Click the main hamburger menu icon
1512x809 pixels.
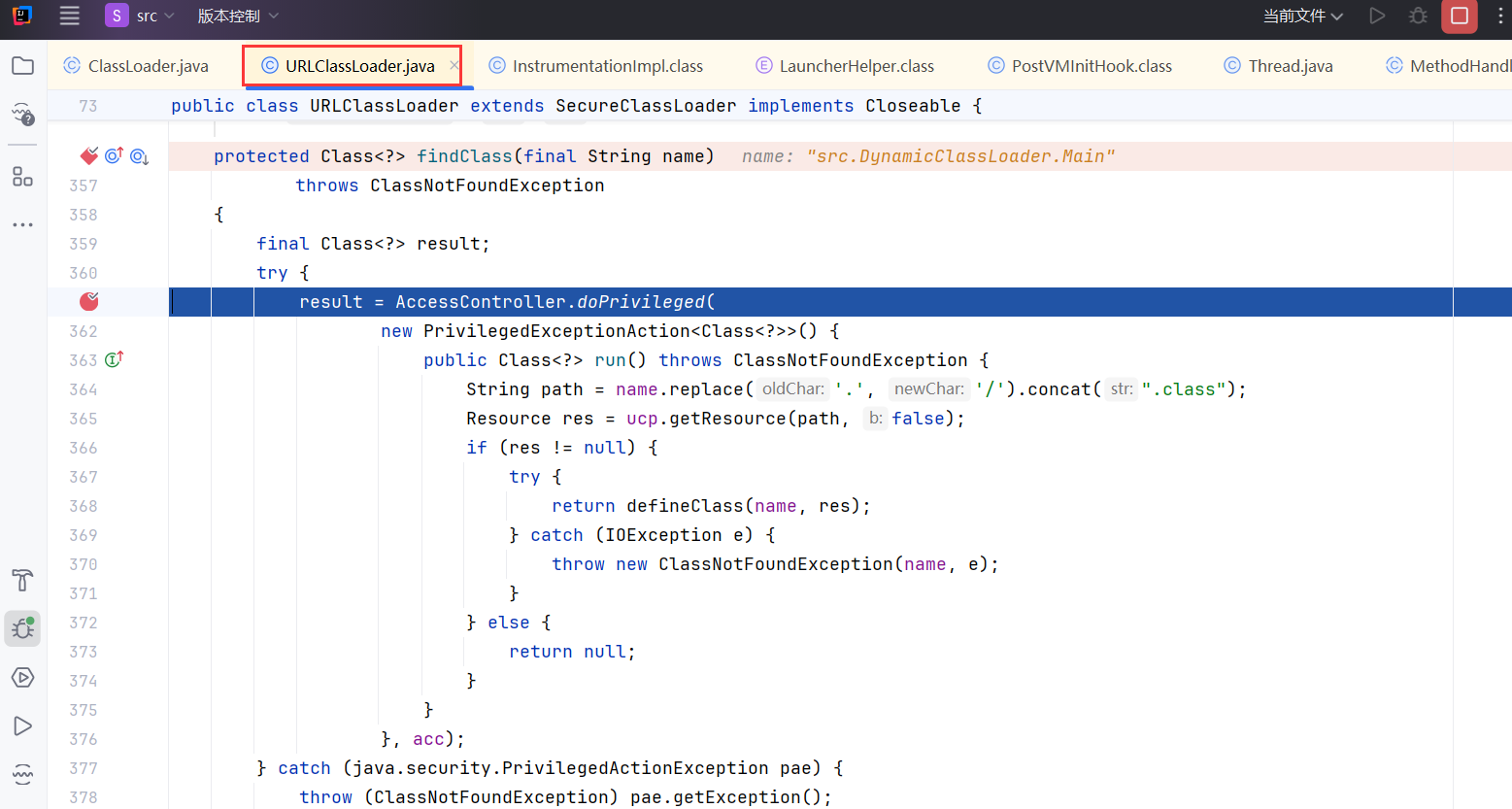coord(70,16)
